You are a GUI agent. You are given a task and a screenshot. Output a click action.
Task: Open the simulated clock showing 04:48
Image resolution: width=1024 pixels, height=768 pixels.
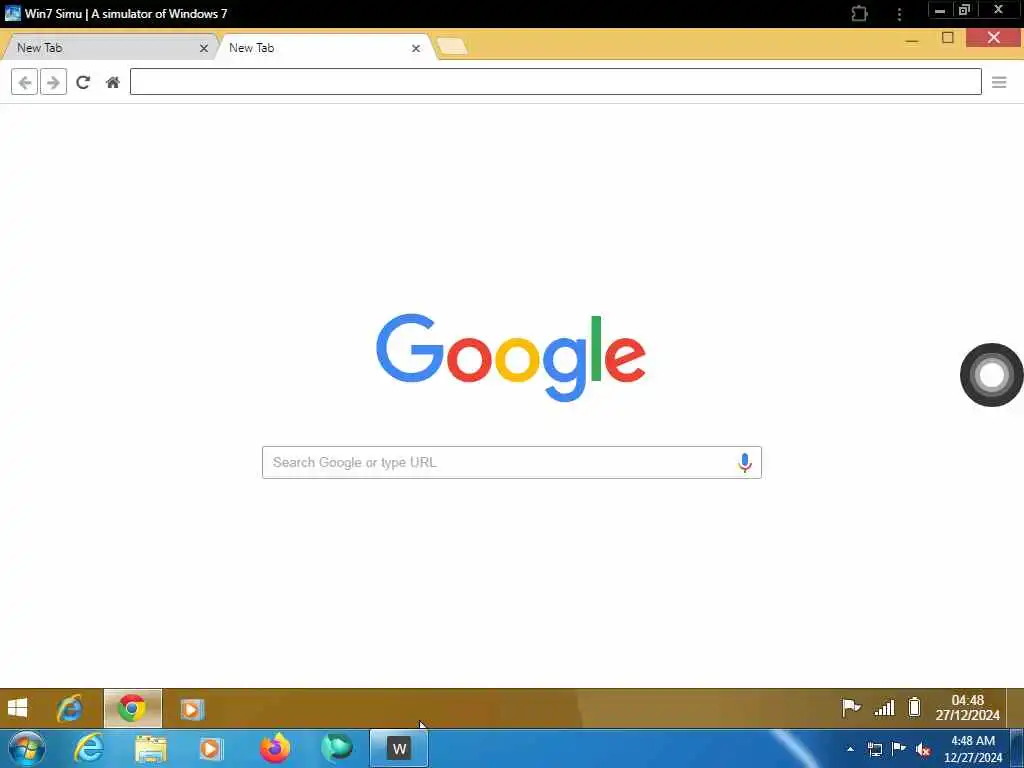coord(968,708)
